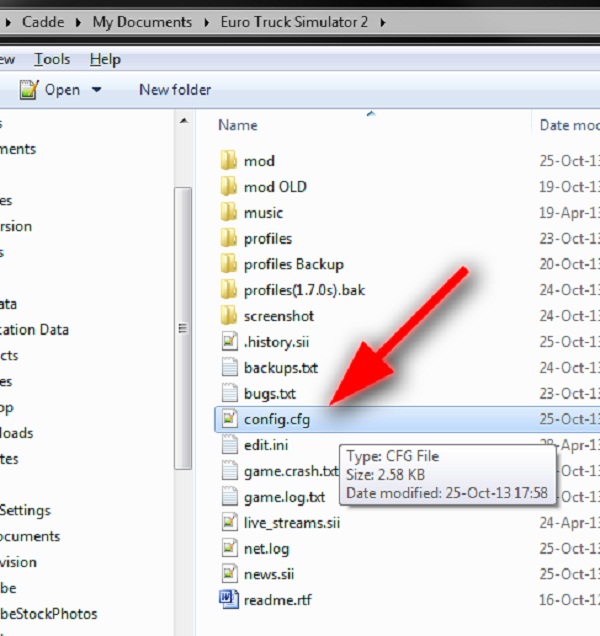The width and height of the screenshot is (600, 636).
Task: Click the profiles folder icon
Action: pyautogui.click(x=229, y=238)
